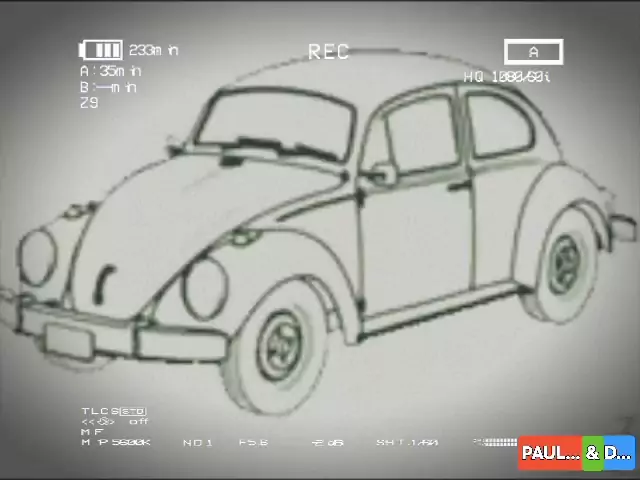
Task: Click the blue D... badge
Action: coord(619,453)
